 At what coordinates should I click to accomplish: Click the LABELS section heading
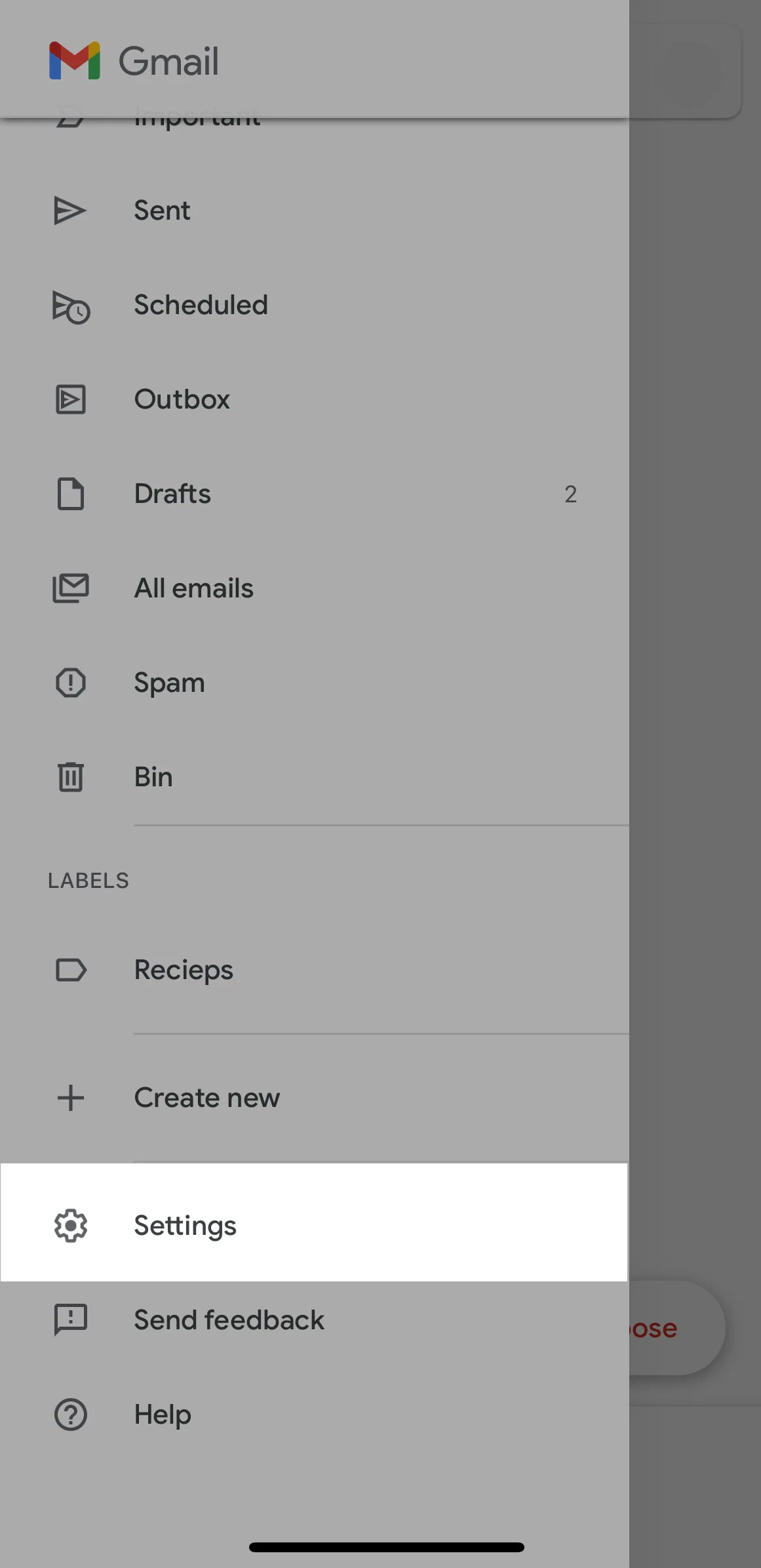point(88,881)
